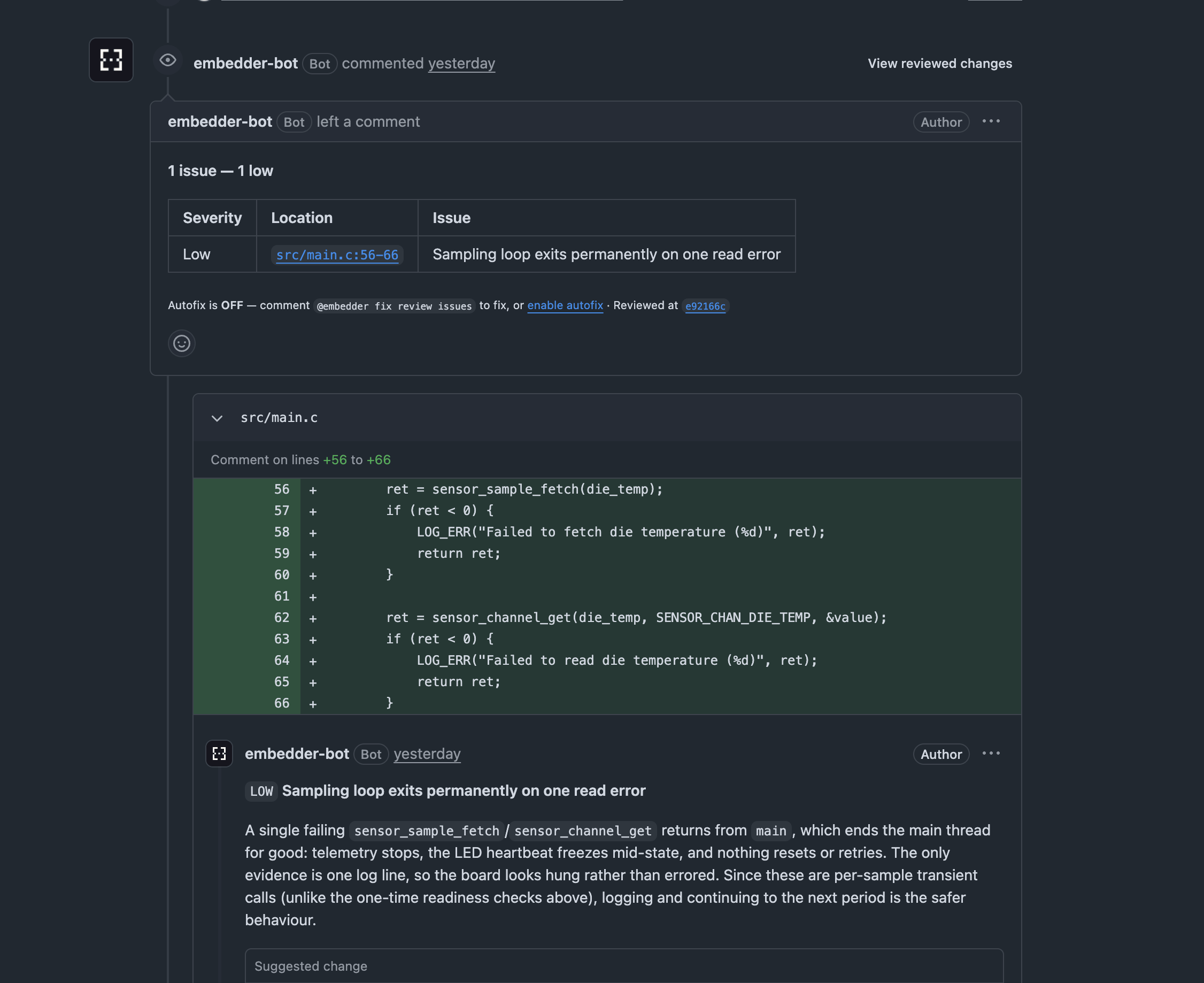Open the embedder-bot name on the inline comment

coord(297,754)
